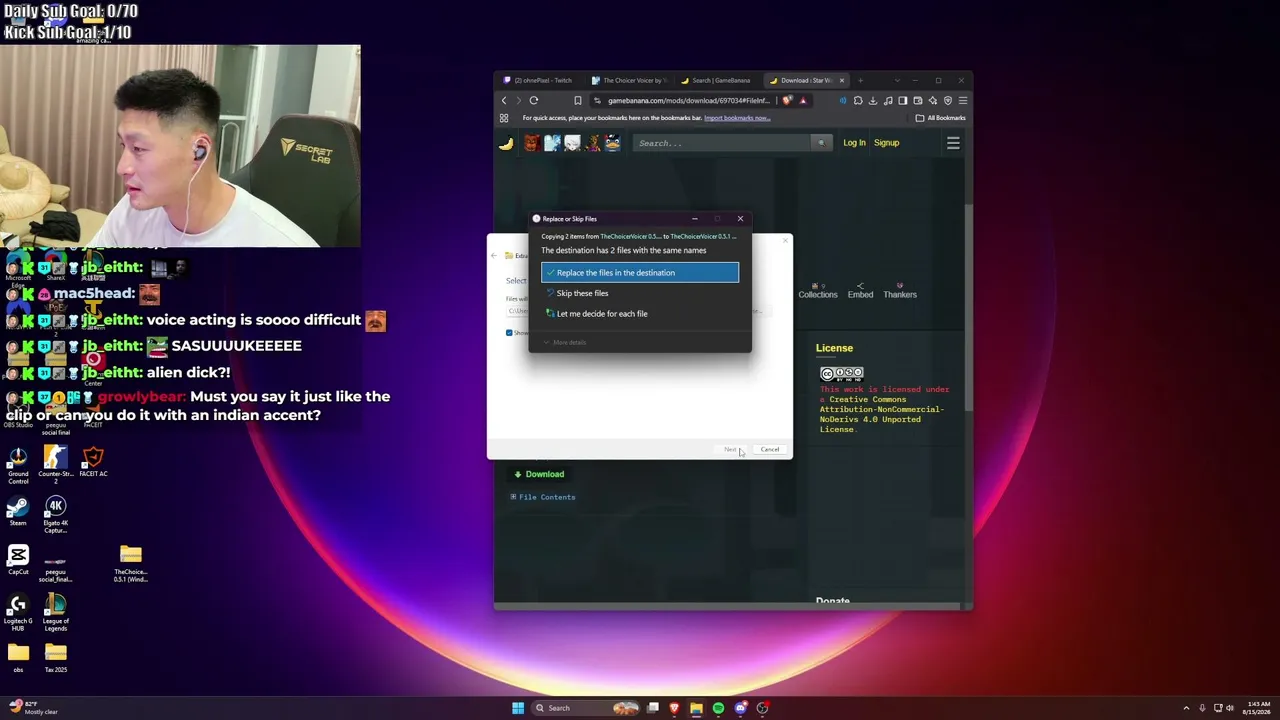Open the Brave Wallet icon
Screen dimensions: 1280x720
tap(918, 100)
